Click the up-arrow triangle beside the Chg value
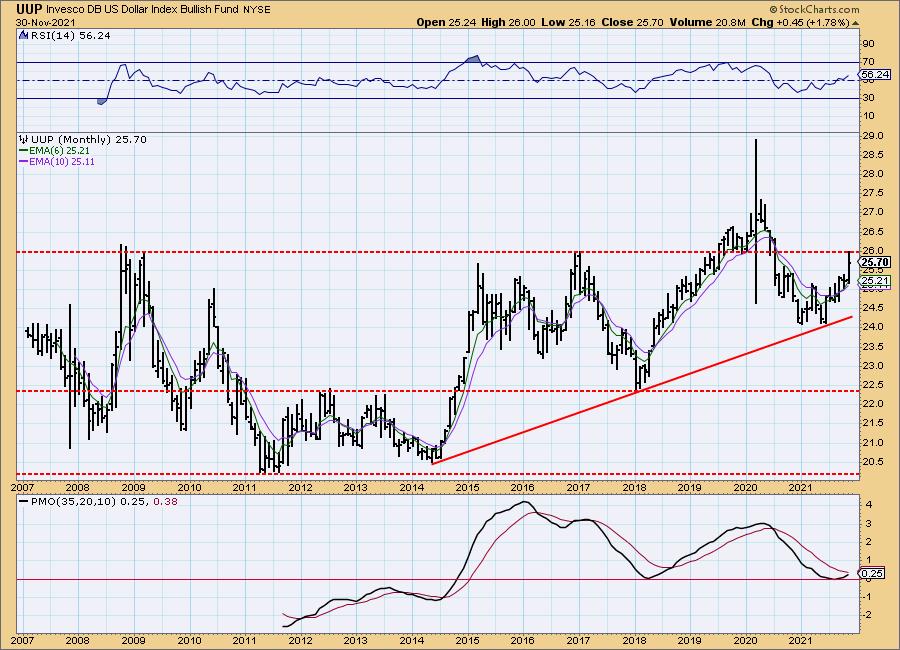The height and width of the screenshot is (650, 900). 855,23
